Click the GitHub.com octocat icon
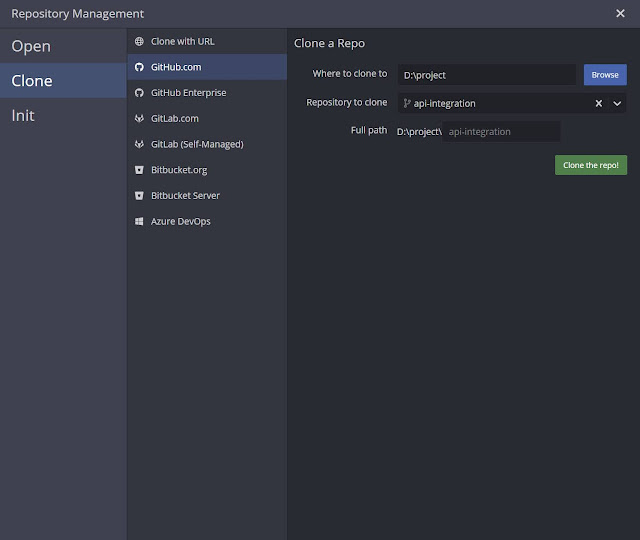Image resolution: width=640 pixels, height=540 pixels. 139,67
